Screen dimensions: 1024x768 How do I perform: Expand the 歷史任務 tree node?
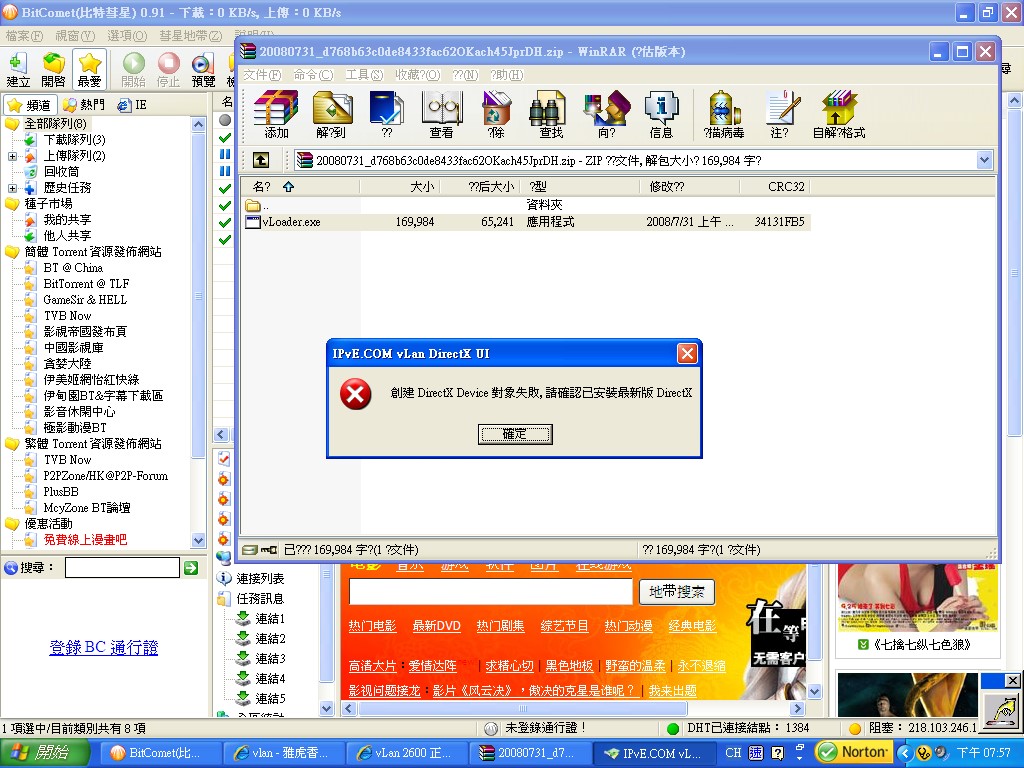[x=12, y=188]
